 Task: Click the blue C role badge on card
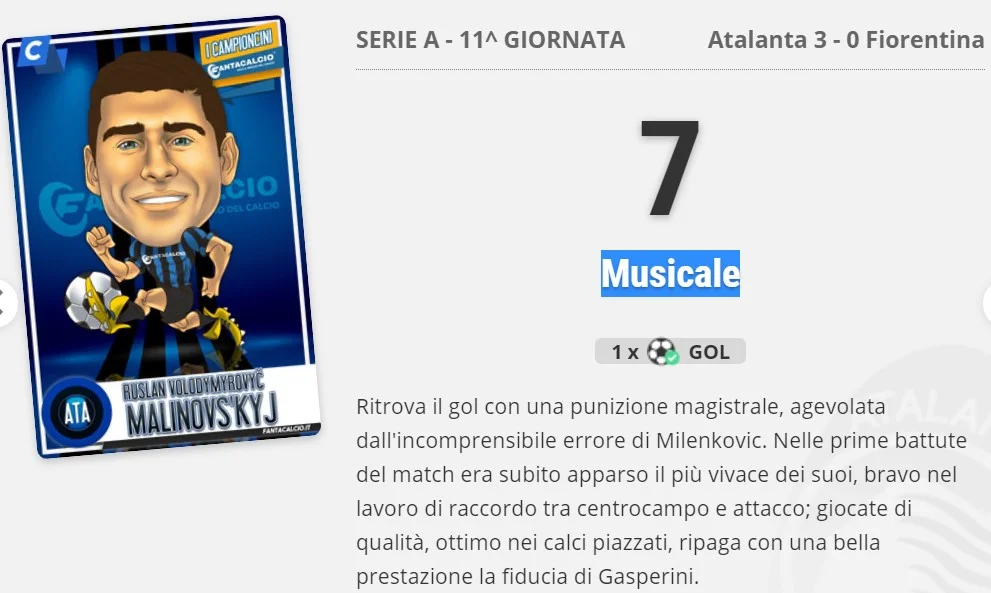point(36,52)
